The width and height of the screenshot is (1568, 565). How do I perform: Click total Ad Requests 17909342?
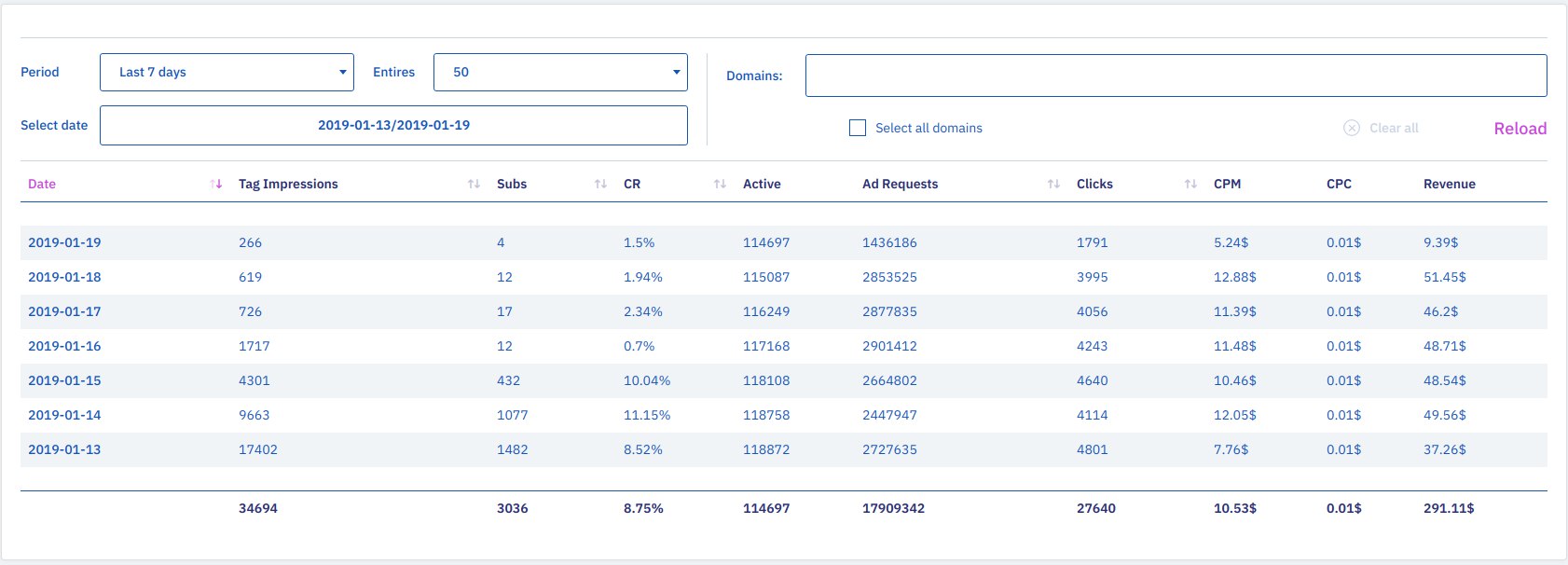893,508
